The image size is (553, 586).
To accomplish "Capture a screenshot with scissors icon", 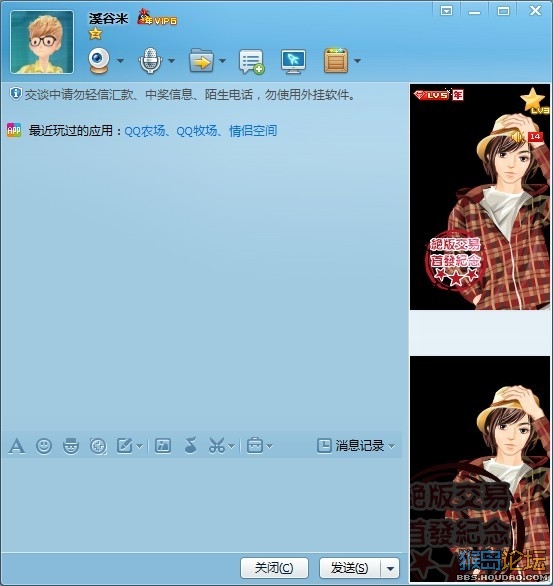I will 217,446.
